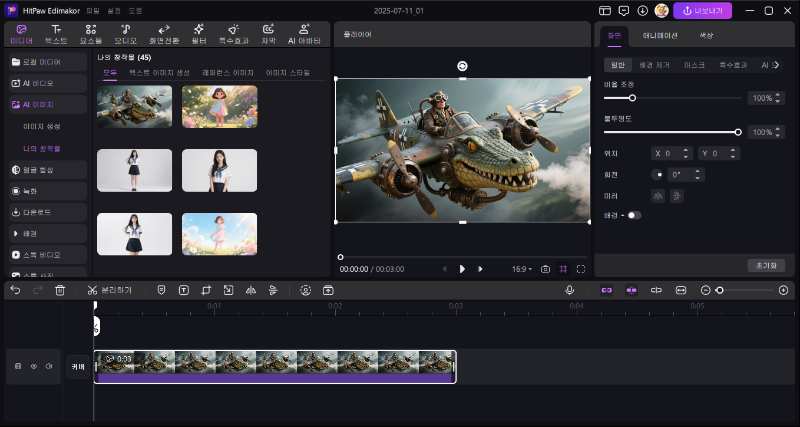Click the redo arrow in timeline toolbar
Viewport: 800px width, 427px height.
(x=37, y=290)
